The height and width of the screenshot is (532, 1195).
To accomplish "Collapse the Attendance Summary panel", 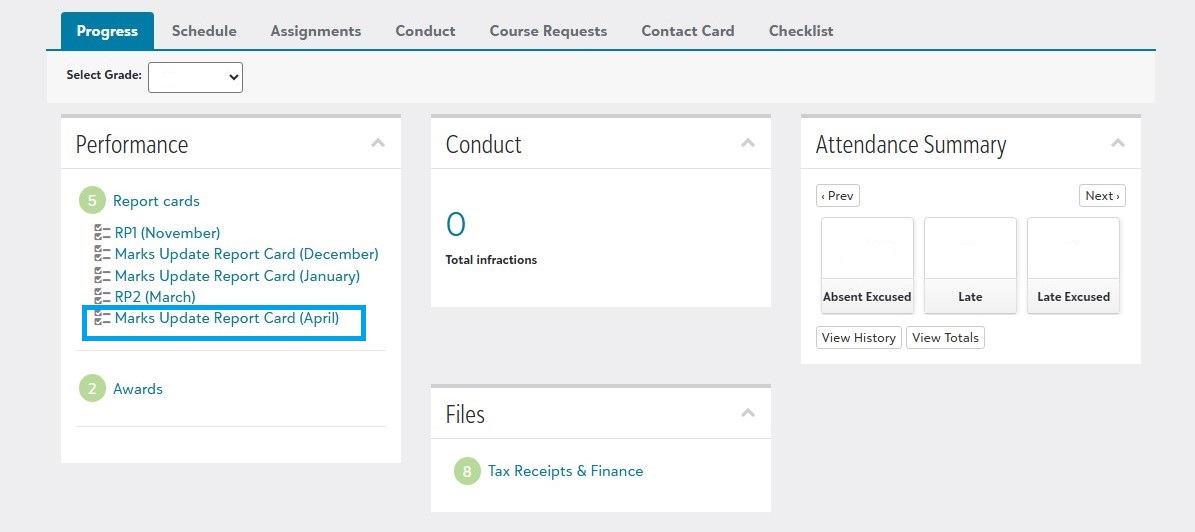I will tap(1118, 143).
